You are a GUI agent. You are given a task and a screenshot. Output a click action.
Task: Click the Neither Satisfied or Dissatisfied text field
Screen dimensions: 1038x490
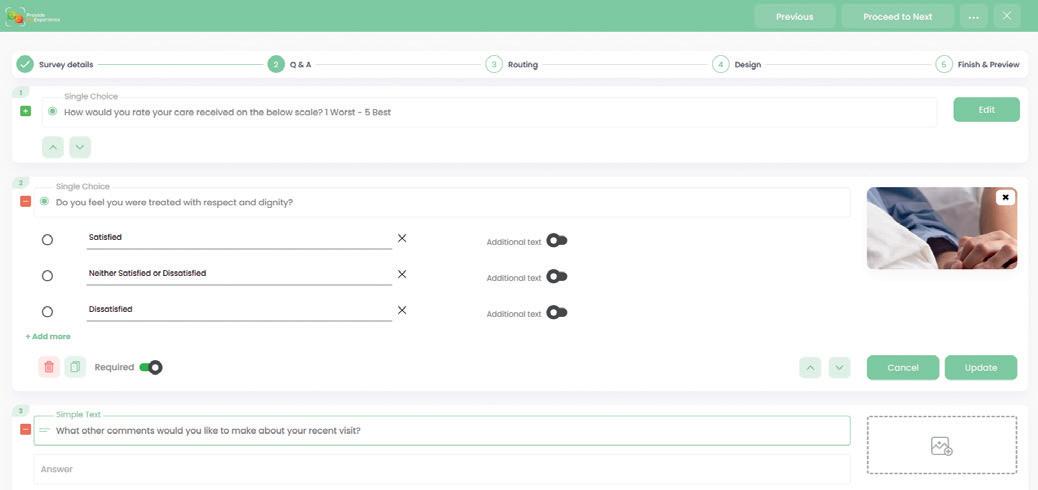coord(239,273)
